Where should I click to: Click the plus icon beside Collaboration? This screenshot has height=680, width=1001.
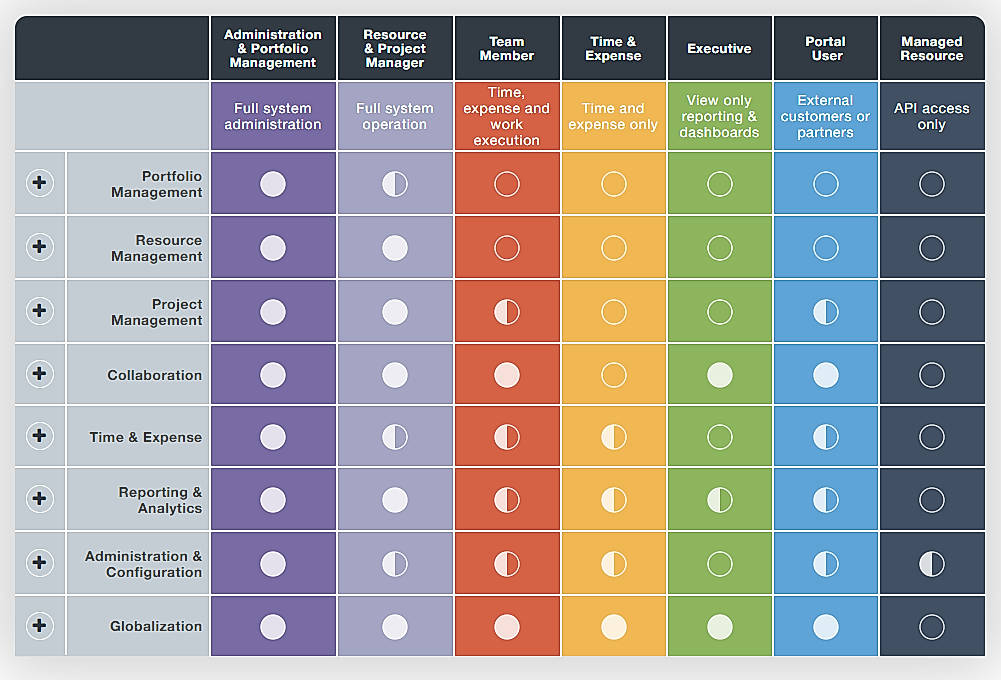coord(40,374)
